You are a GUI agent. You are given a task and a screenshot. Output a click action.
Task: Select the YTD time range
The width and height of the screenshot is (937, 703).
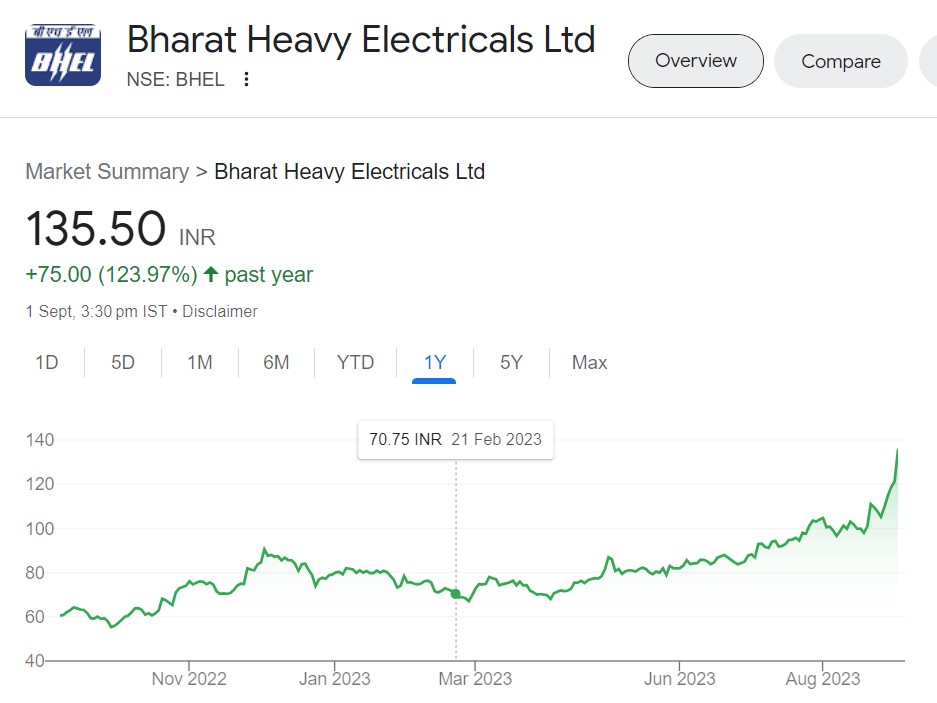coord(355,363)
